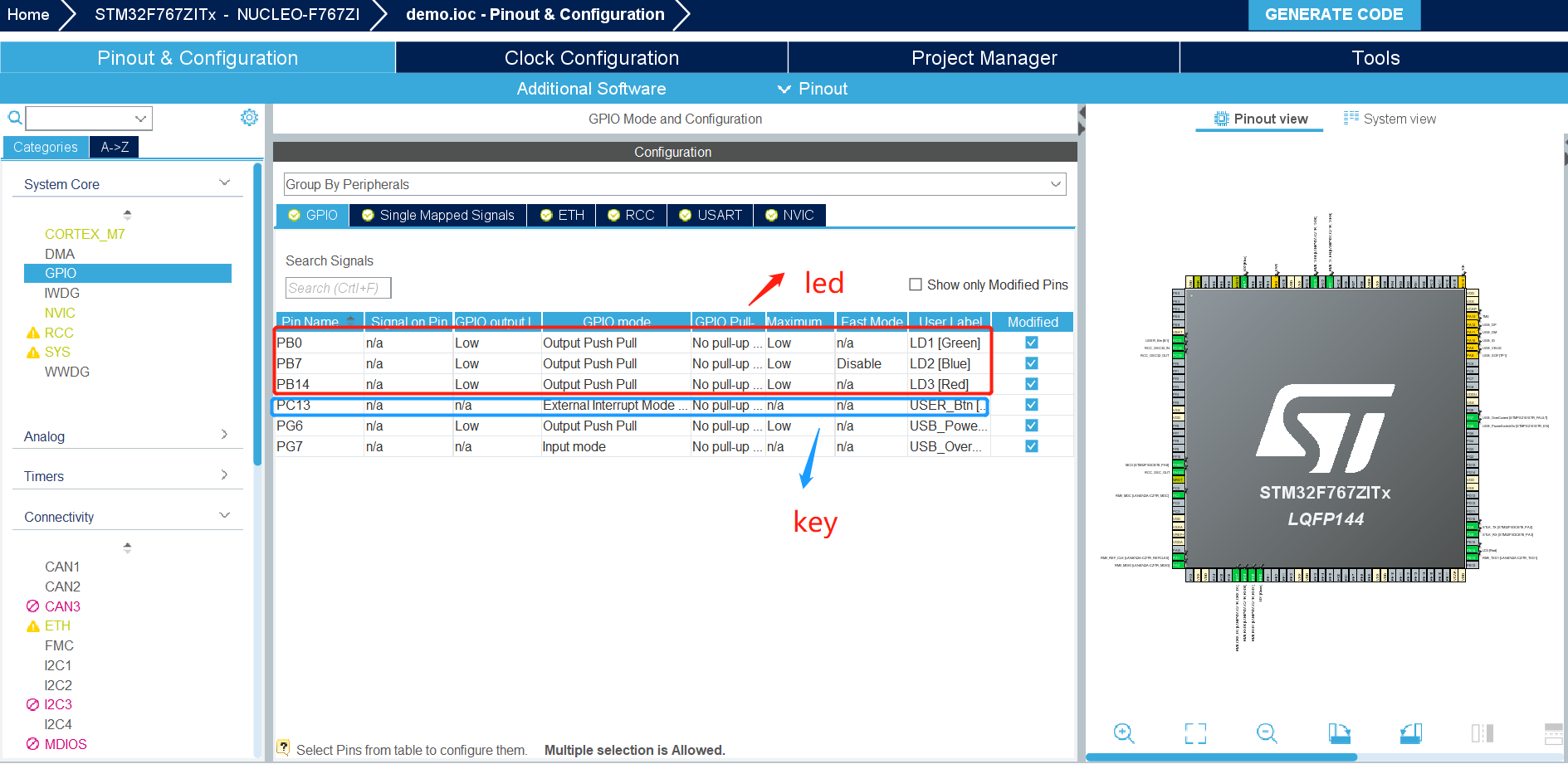Toggle Modified checkbox for PB7
This screenshot has height=764, width=1568.
point(1032,363)
